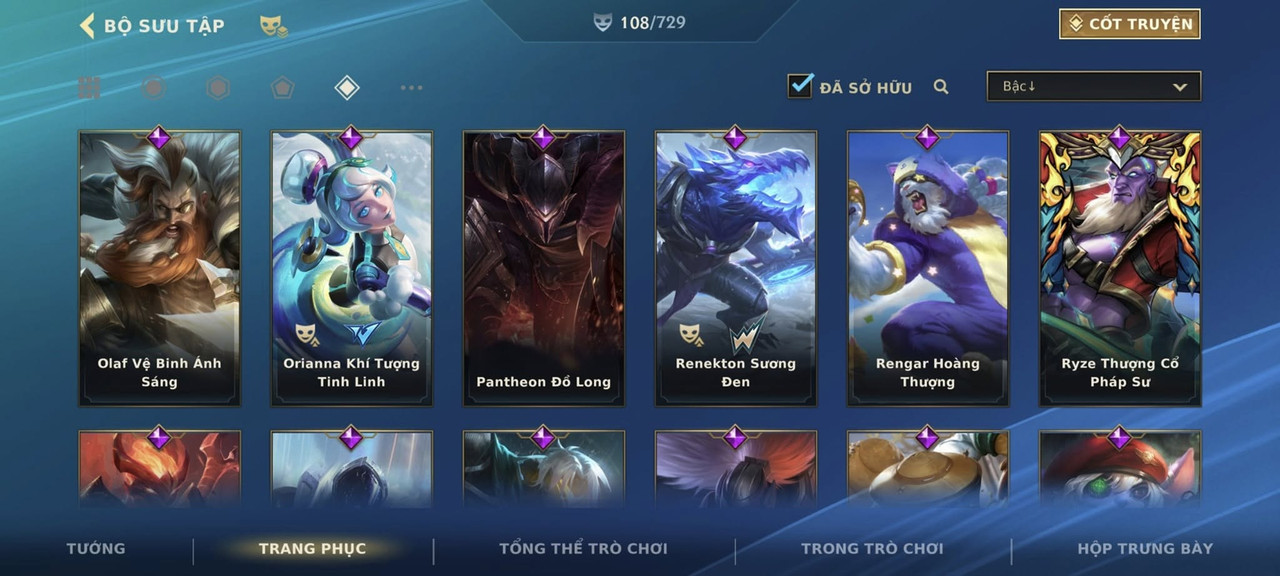Select the pentagon rarity filter icon
The image size is (1280, 576).
(282, 88)
